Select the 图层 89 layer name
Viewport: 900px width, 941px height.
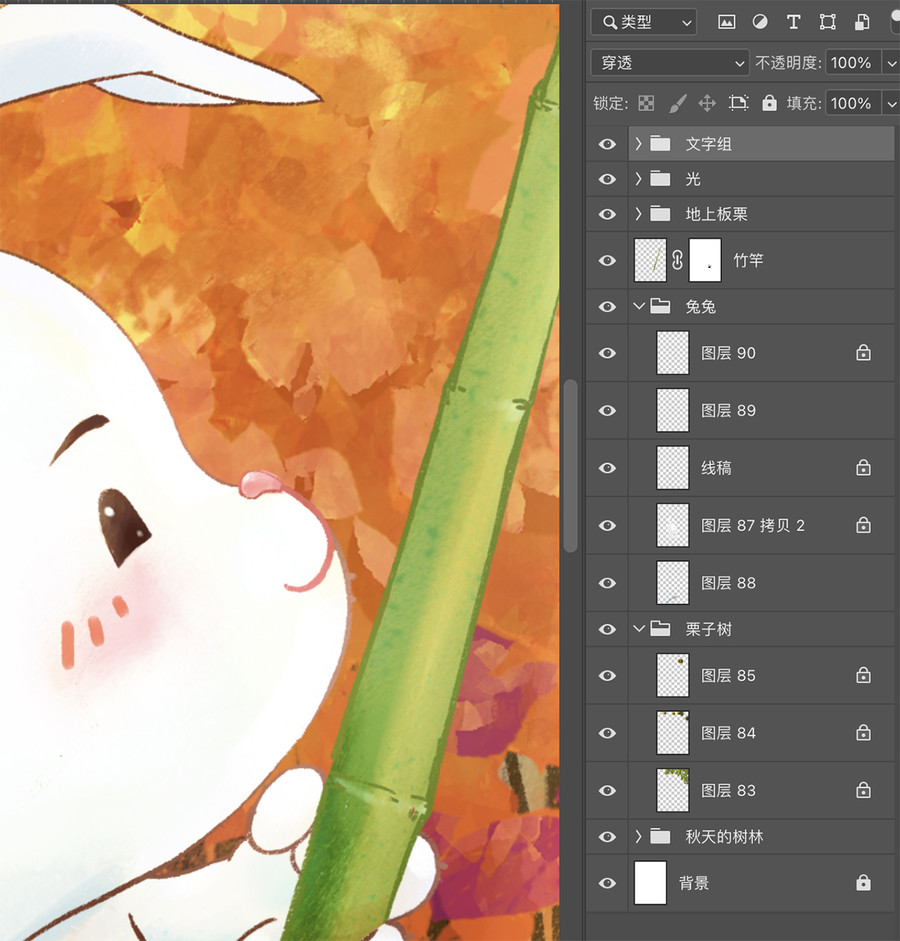click(728, 410)
